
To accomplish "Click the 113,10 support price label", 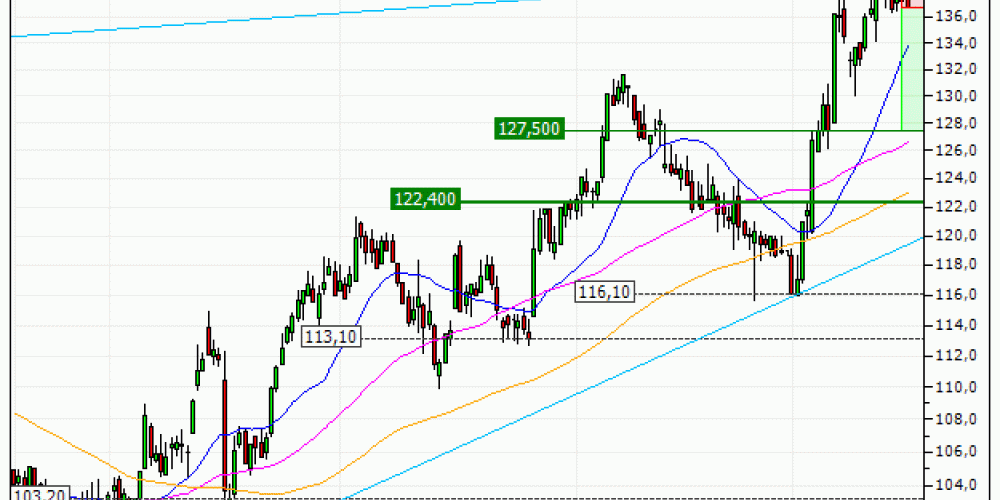I will tap(332, 336).
